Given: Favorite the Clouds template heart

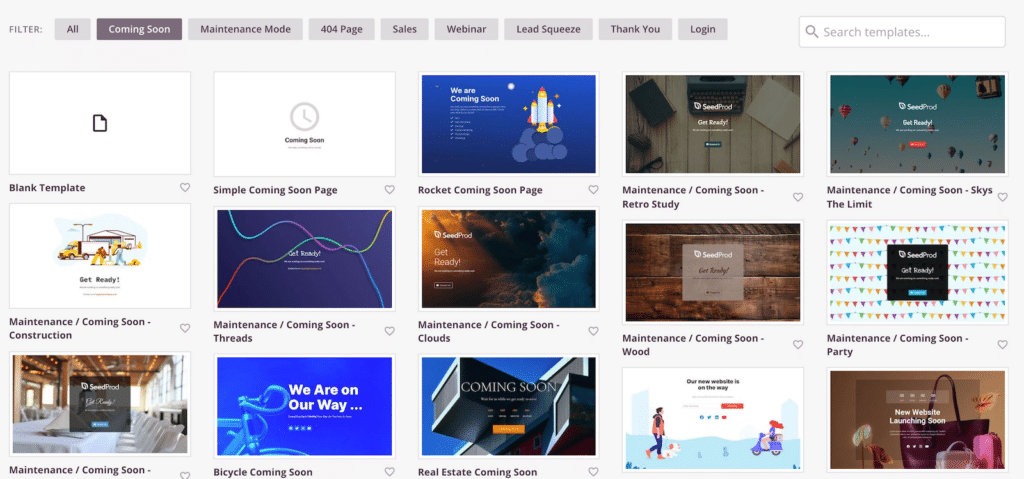Looking at the screenshot, I should tap(593, 331).
